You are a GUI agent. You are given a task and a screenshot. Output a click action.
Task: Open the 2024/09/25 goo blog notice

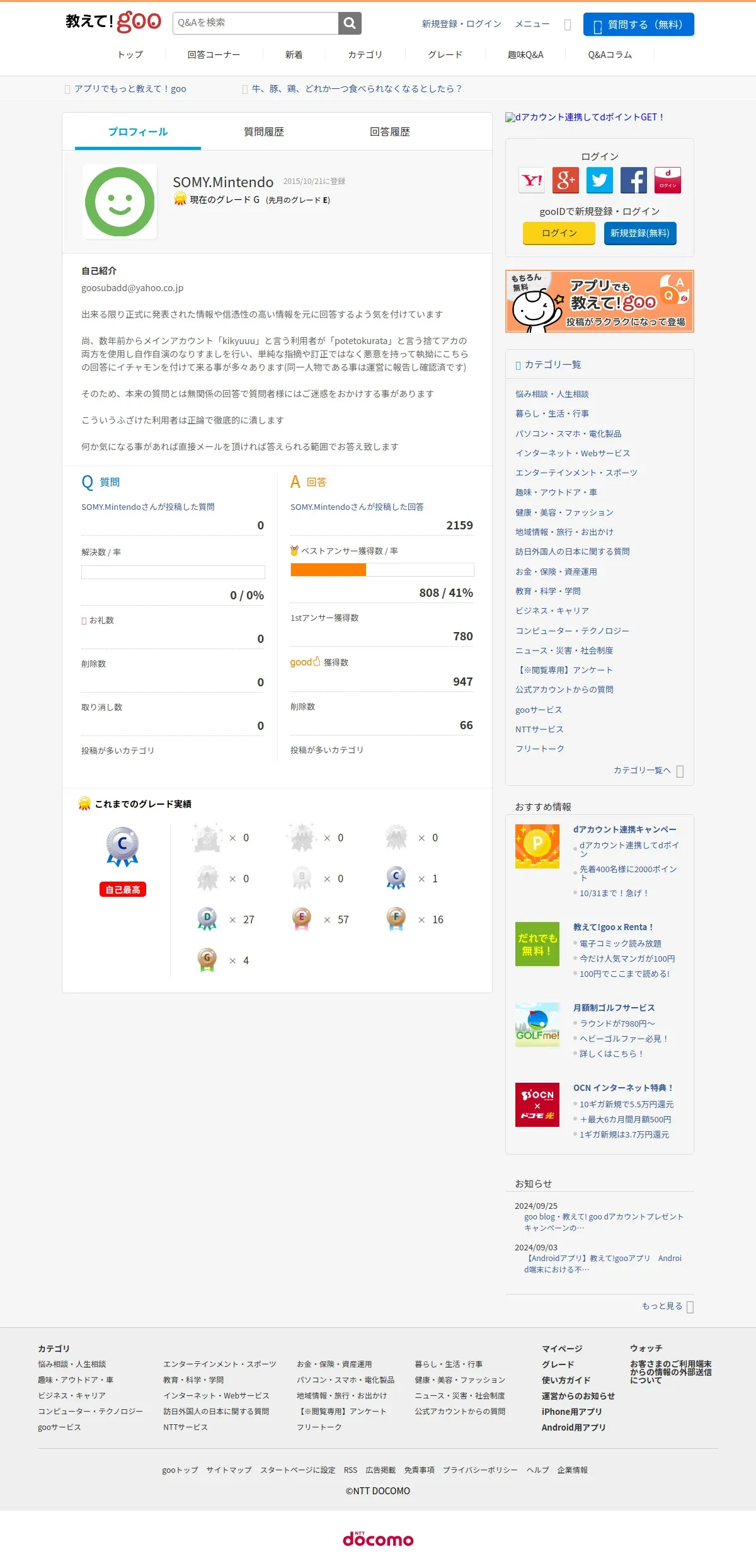[x=604, y=1222]
